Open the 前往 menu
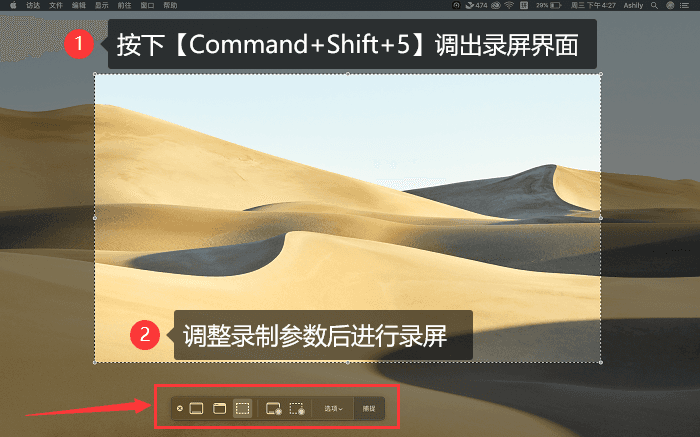700x437 pixels. tap(125, 5)
